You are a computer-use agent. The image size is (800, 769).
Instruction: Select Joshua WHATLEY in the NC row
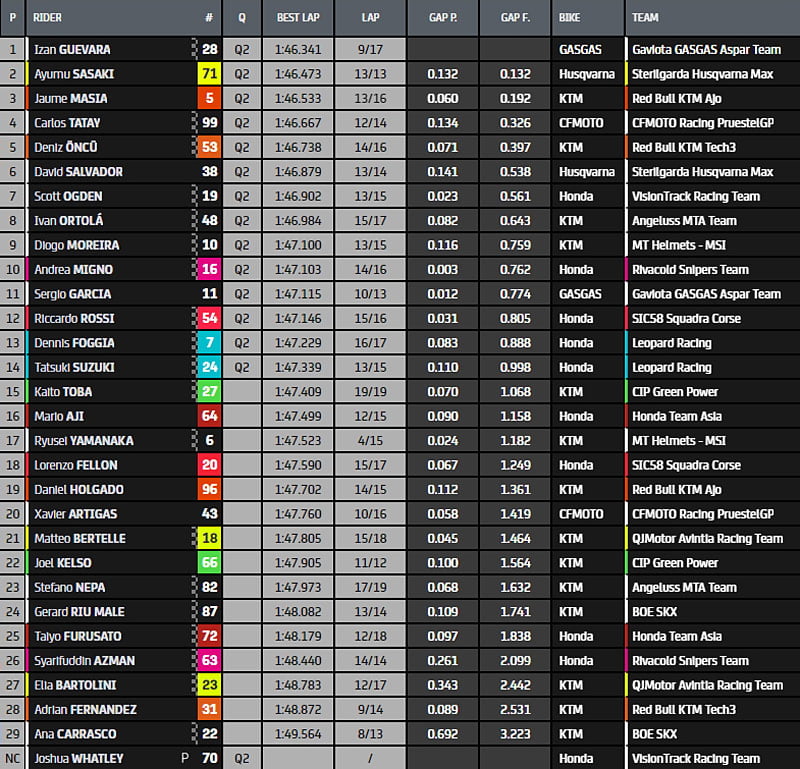coord(78,759)
